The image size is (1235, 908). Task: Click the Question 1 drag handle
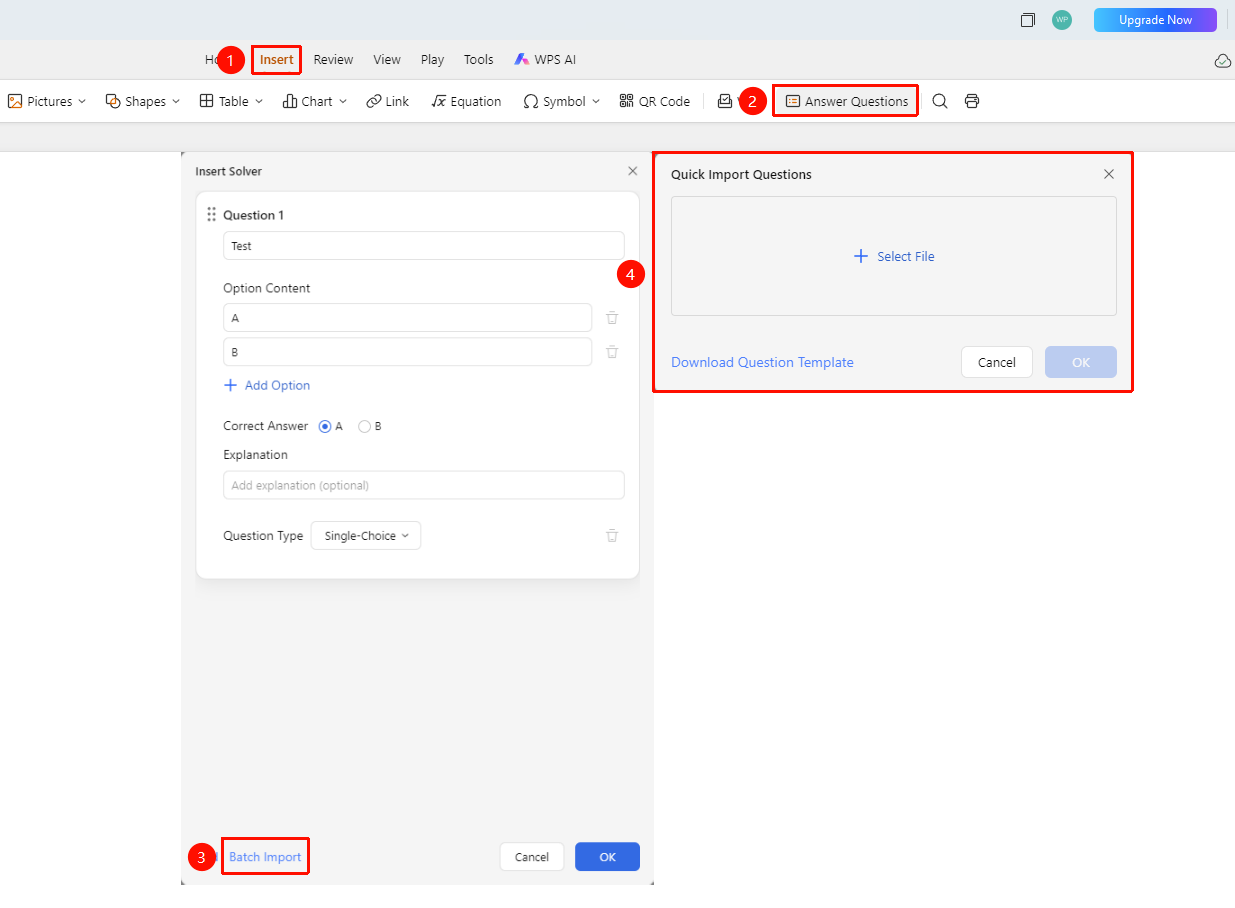[211, 214]
